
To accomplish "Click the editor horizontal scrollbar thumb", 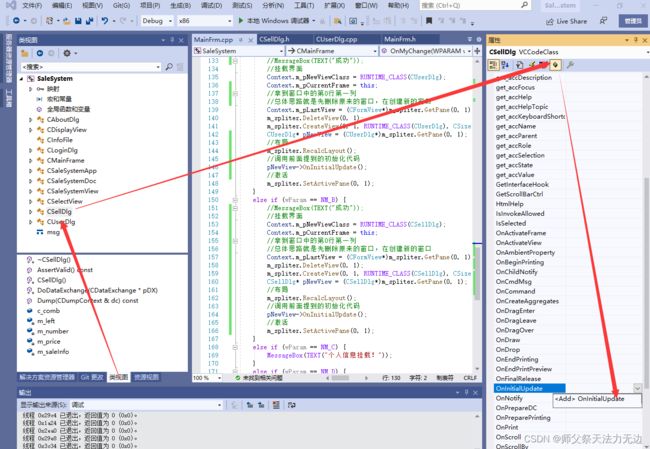I will tap(340, 378).
